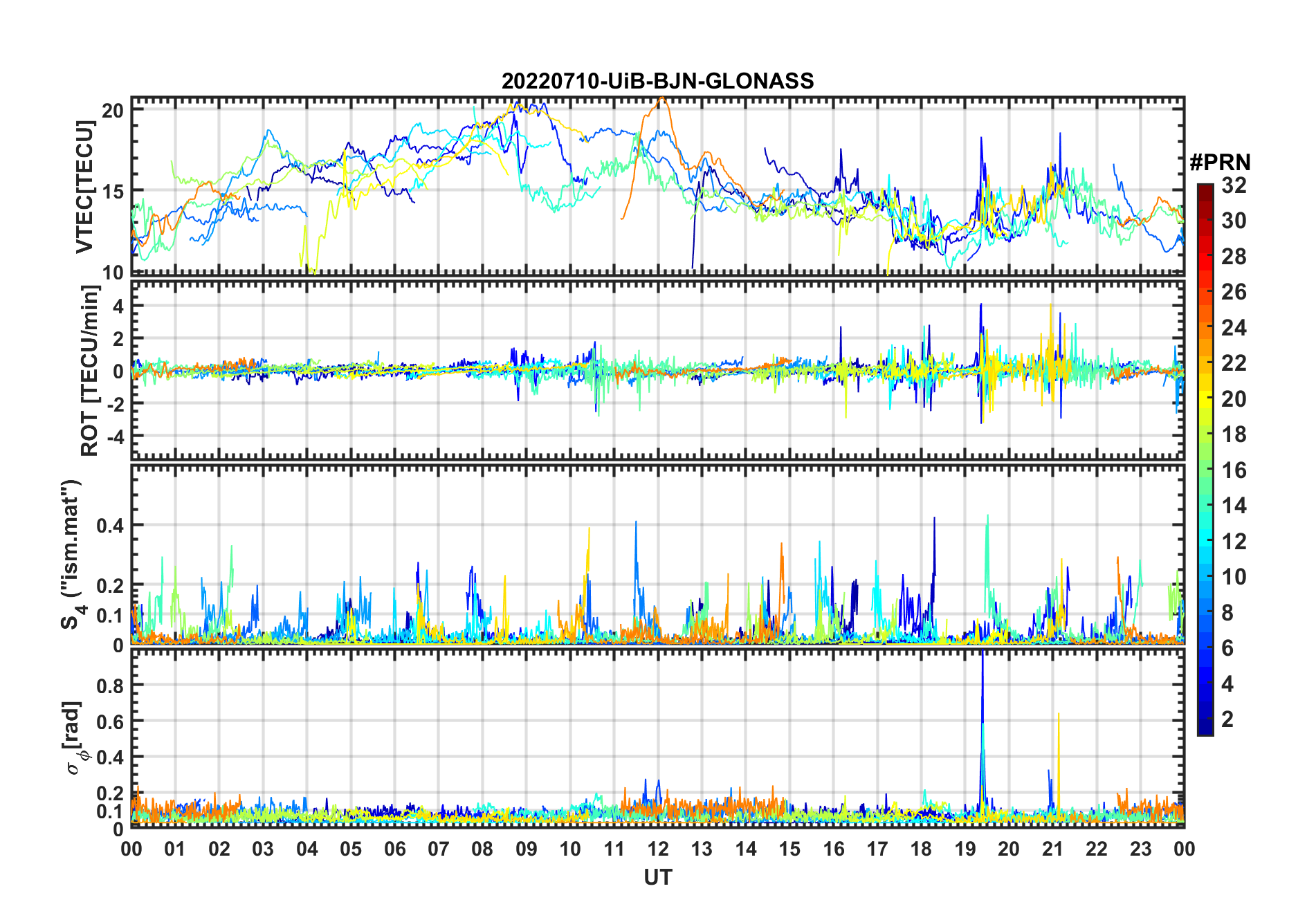Click the x-axis tick label 01
Viewport: 1316px width, 920px height.
175,849
